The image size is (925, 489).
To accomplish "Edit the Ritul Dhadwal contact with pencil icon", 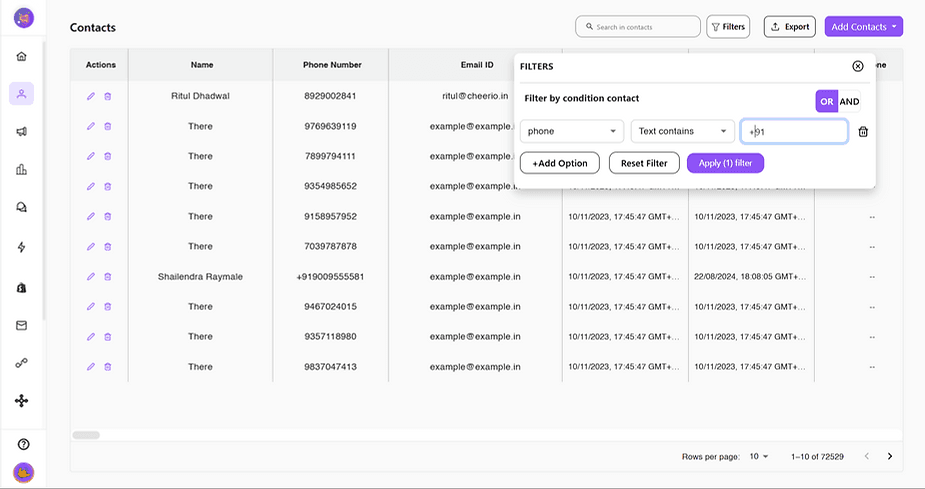I will (91, 96).
